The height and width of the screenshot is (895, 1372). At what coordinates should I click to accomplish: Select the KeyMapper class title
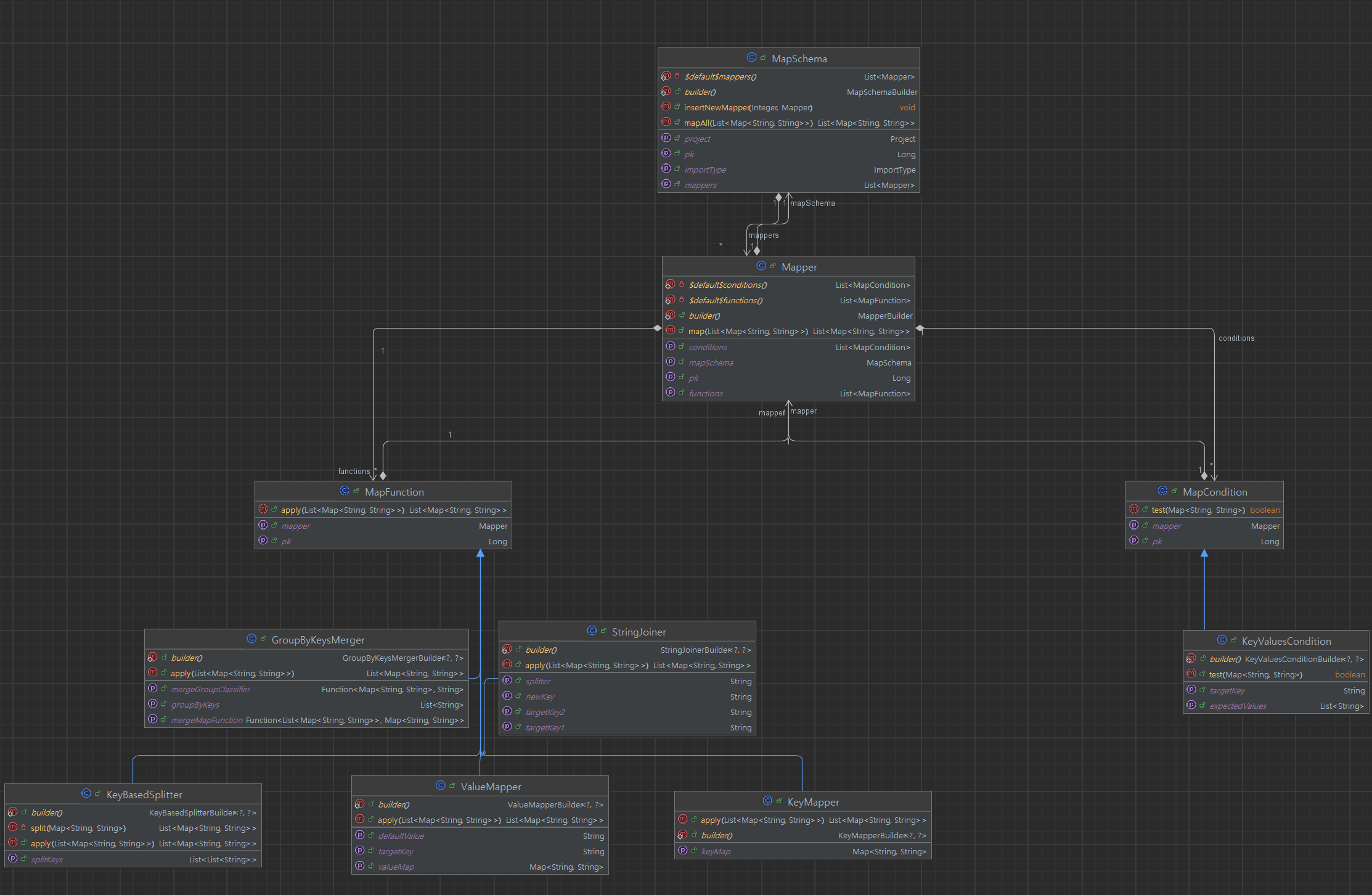pos(813,802)
